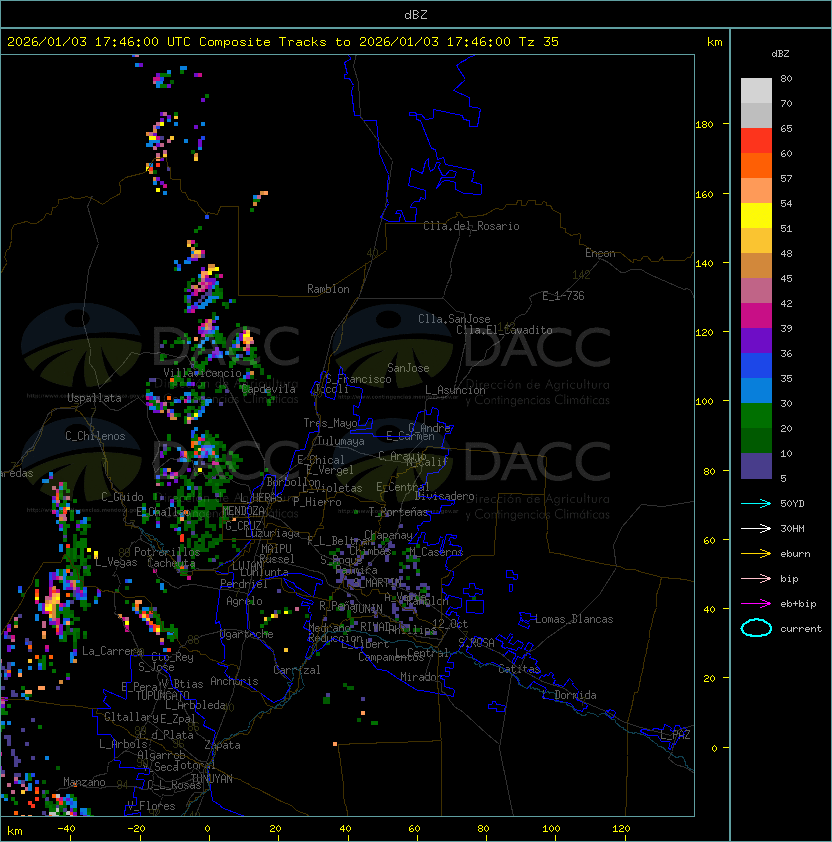
Task: Click the 'dBZ' title at top center
Action: tap(416, 15)
